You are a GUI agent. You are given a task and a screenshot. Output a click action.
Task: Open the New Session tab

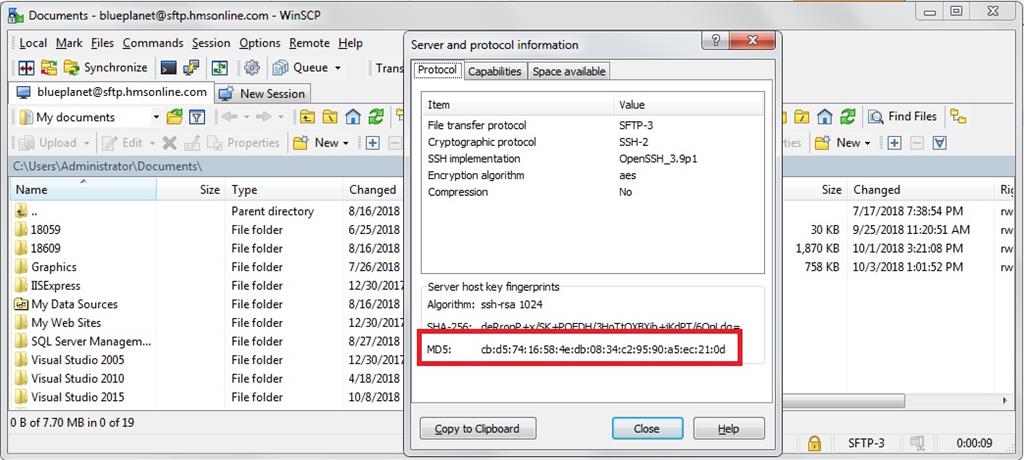point(263,93)
